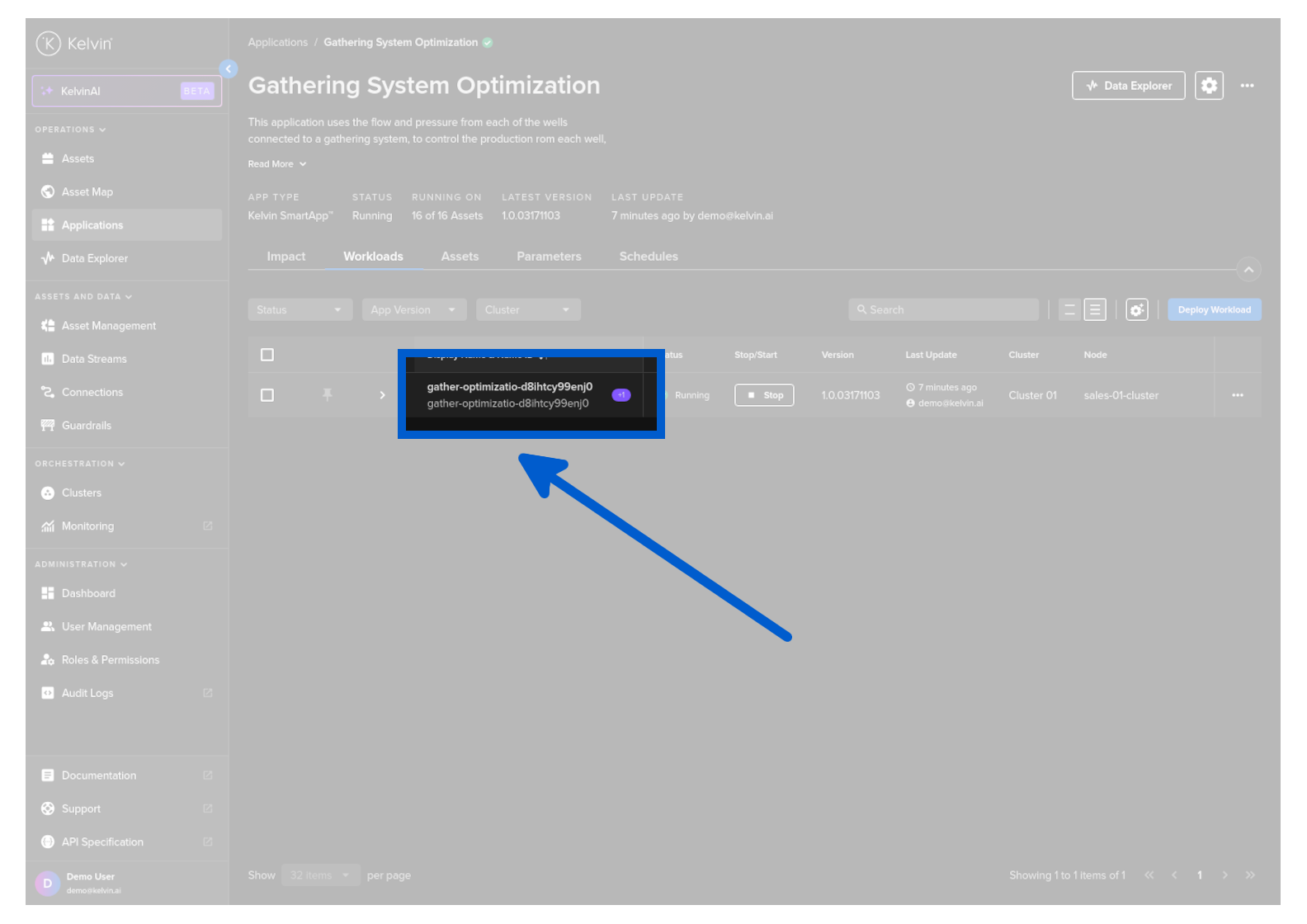The height and width of the screenshot is (924, 1307).
Task: Select all workloads with header checkbox
Action: (x=267, y=355)
